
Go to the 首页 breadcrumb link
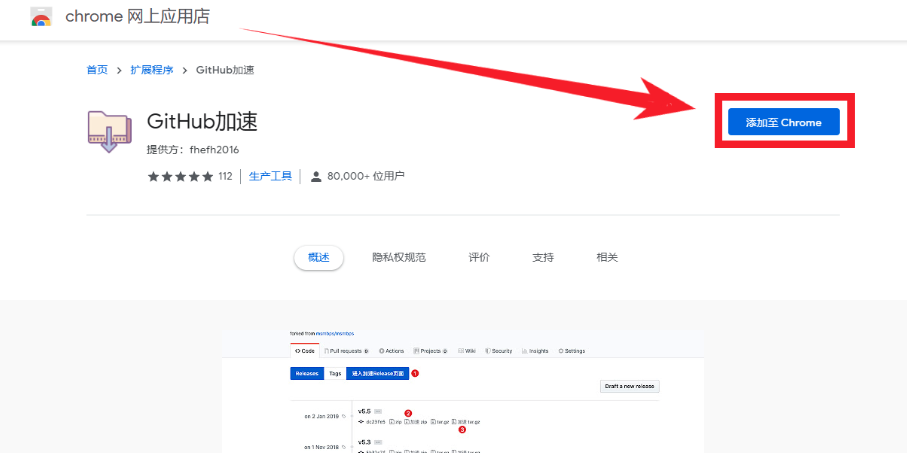click(97, 70)
